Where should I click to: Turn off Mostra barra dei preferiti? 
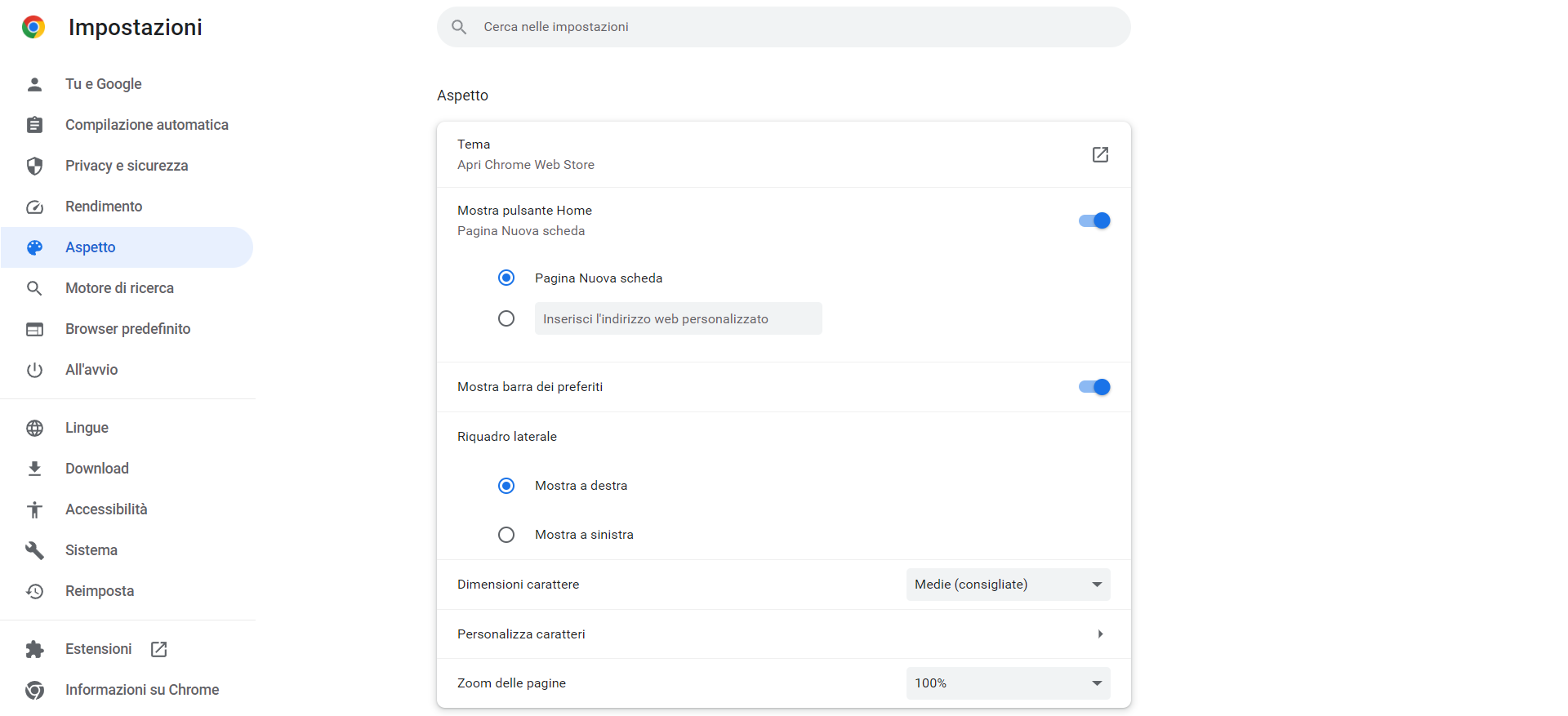point(1094,387)
